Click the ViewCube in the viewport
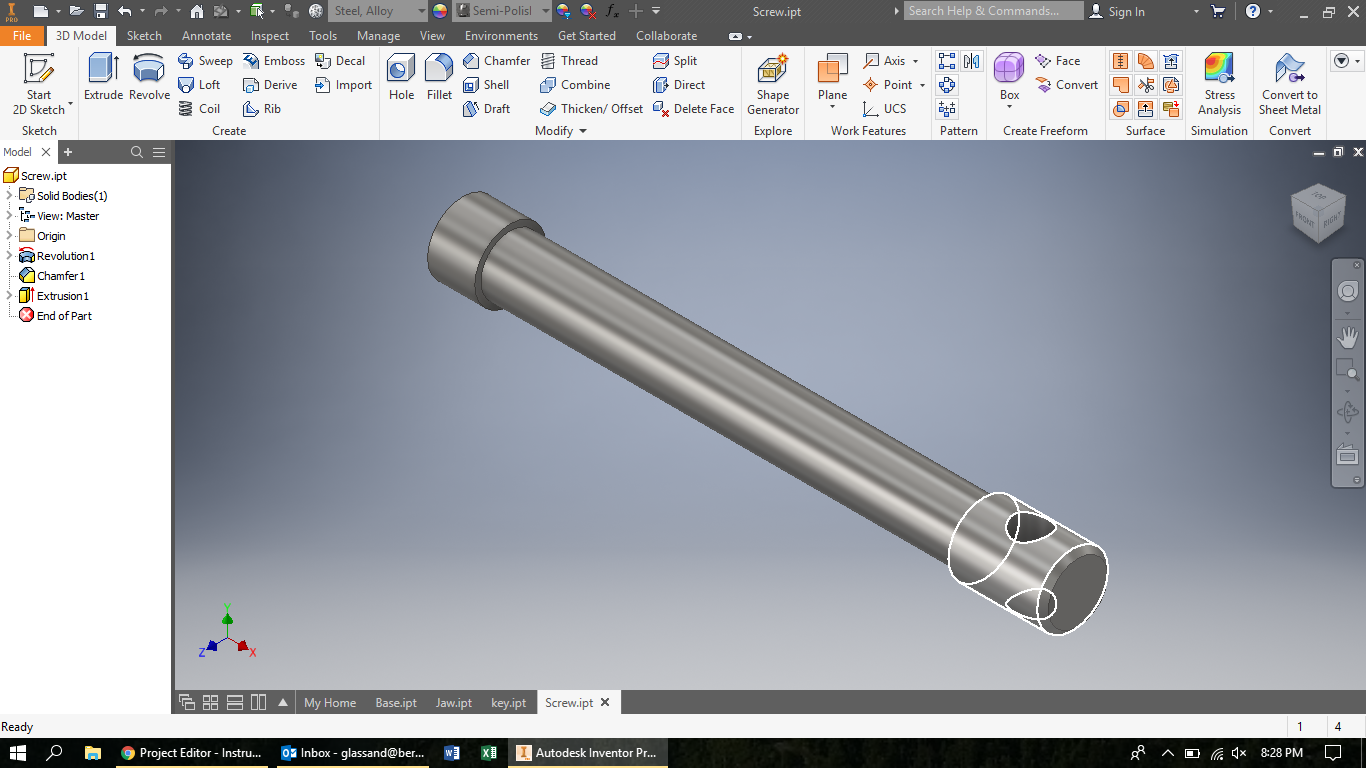This screenshot has height=768, width=1366. tap(1319, 213)
